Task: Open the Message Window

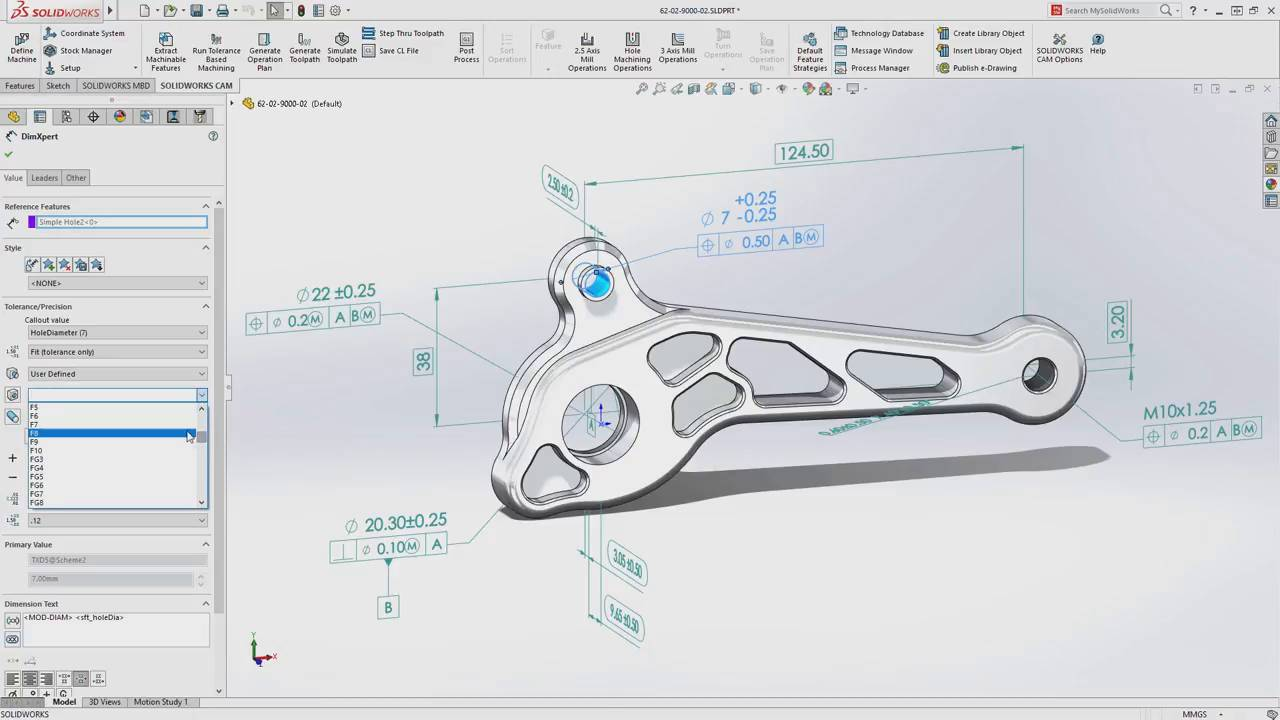Action: (x=873, y=50)
